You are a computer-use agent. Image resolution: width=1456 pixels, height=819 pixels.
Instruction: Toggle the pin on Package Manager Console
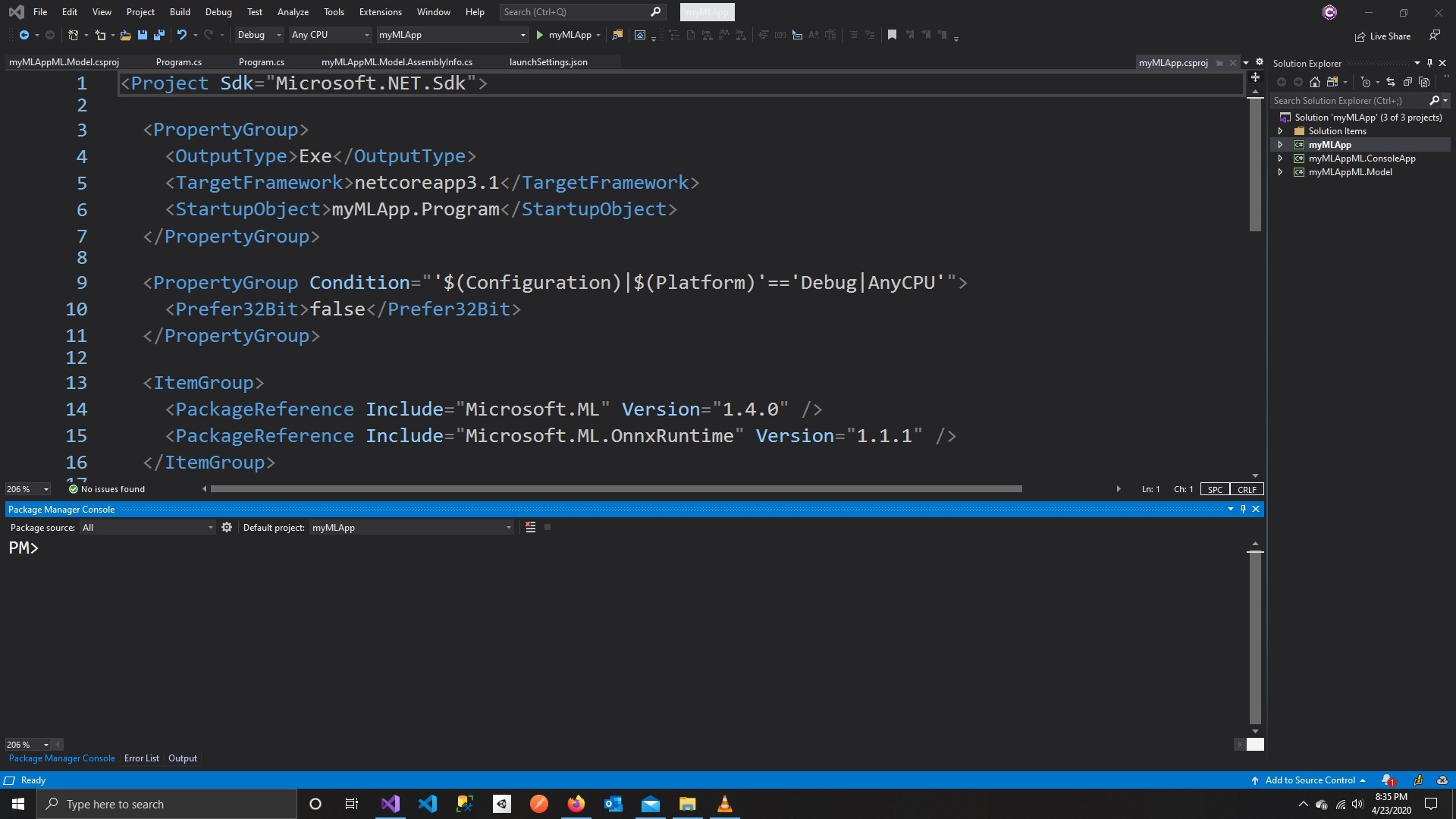(x=1243, y=509)
